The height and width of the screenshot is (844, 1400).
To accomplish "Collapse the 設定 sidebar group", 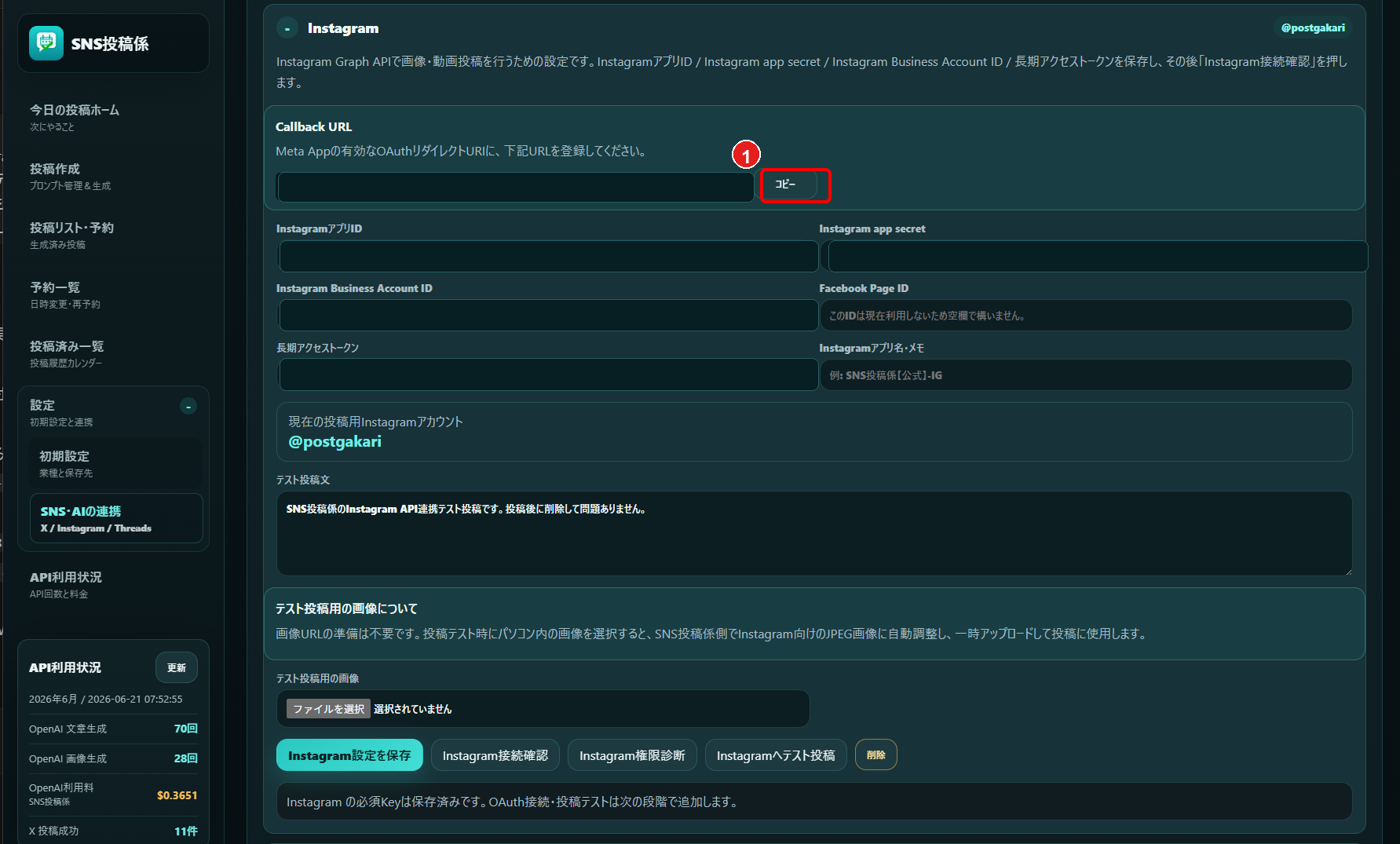I will (188, 406).
